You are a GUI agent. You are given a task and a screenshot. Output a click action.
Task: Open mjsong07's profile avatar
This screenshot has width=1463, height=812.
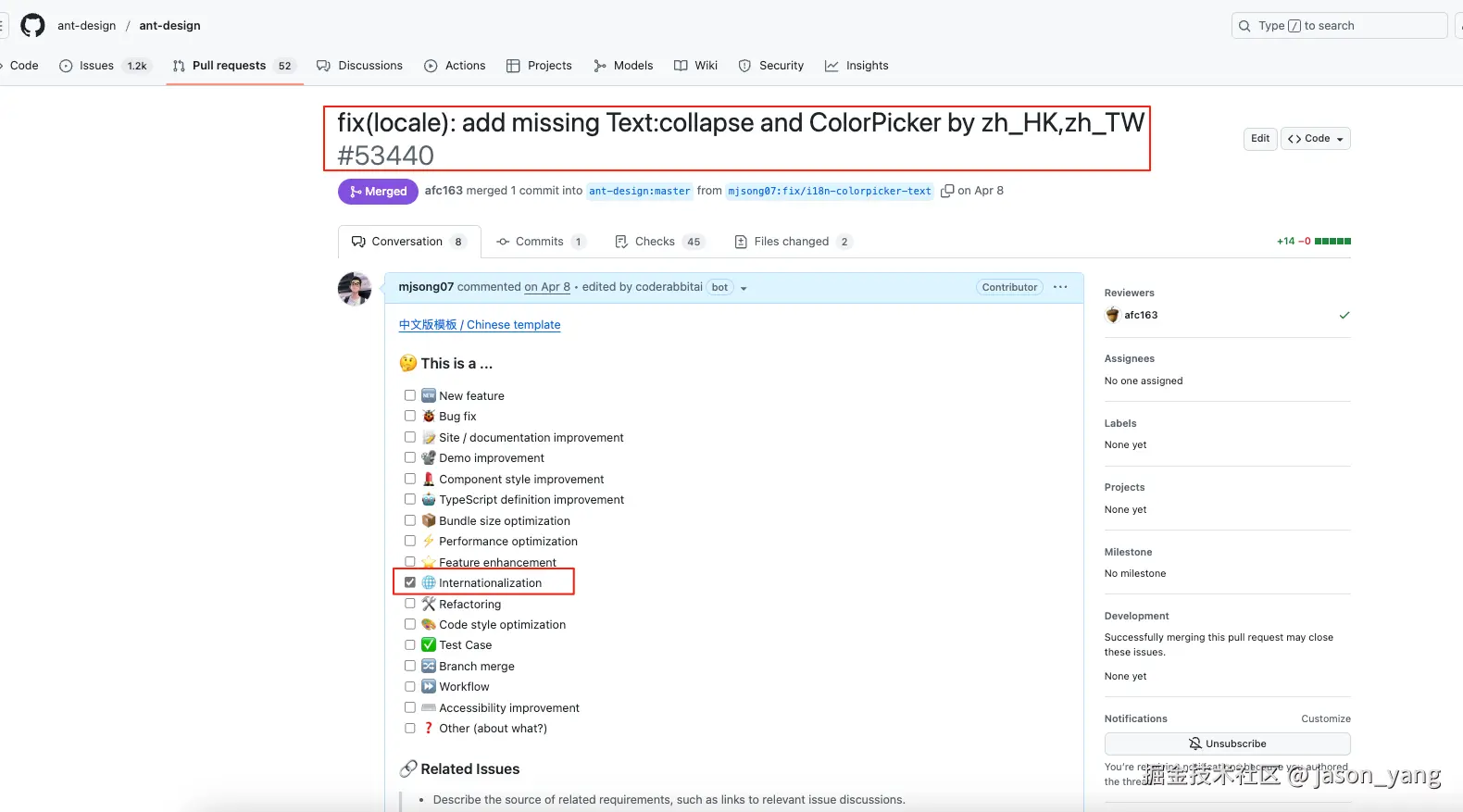point(355,289)
